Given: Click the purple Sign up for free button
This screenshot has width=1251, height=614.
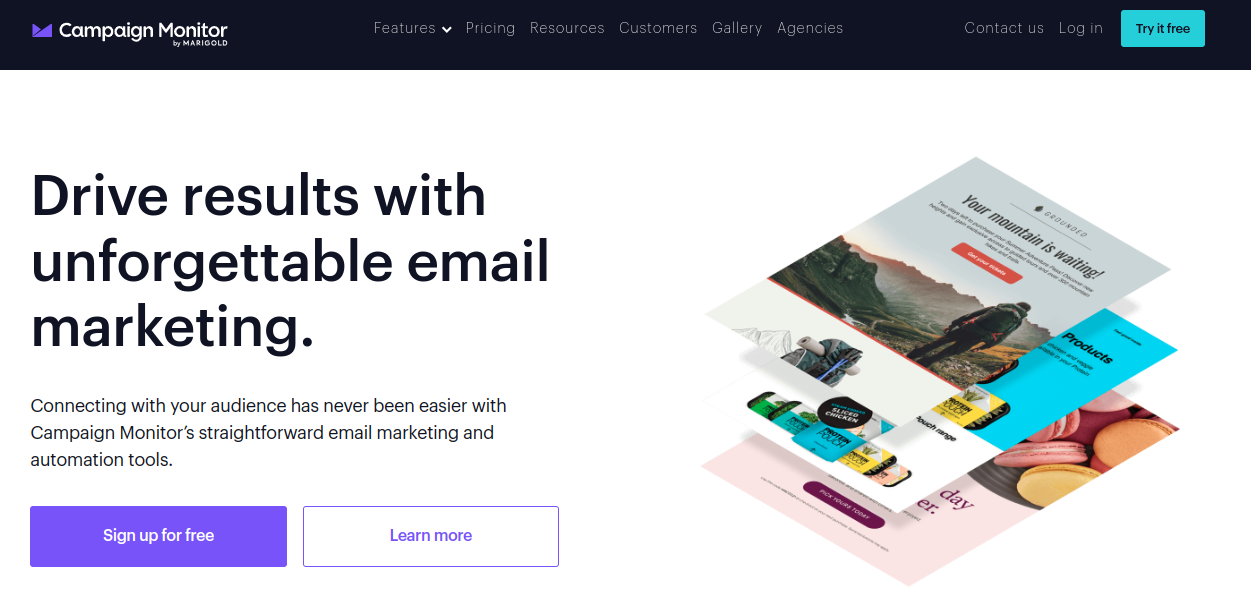Looking at the screenshot, I should (158, 536).
